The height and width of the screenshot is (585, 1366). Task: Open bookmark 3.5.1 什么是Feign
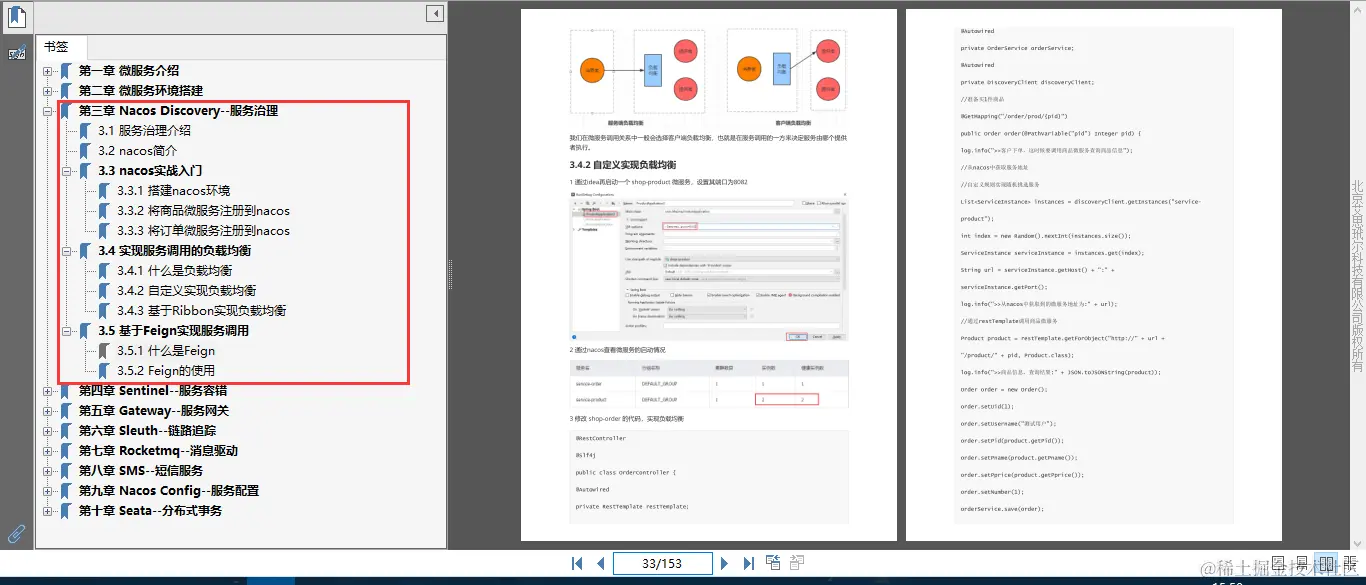pos(166,351)
